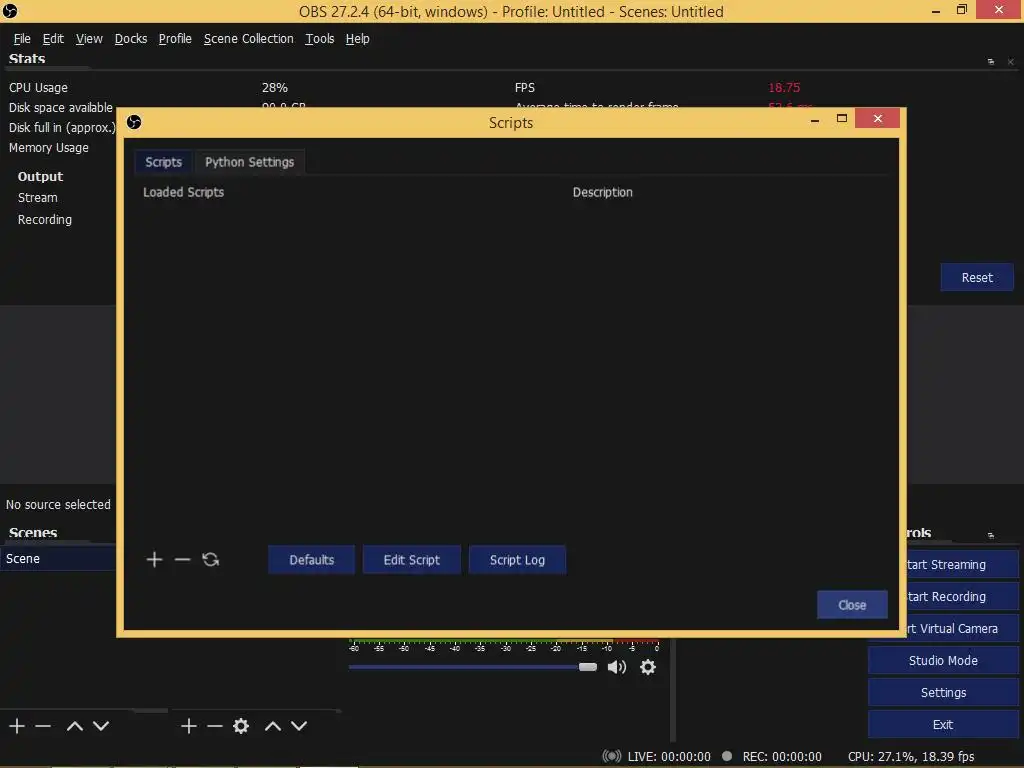
Task: Click the 18.75 FPS value
Action: [784, 88]
